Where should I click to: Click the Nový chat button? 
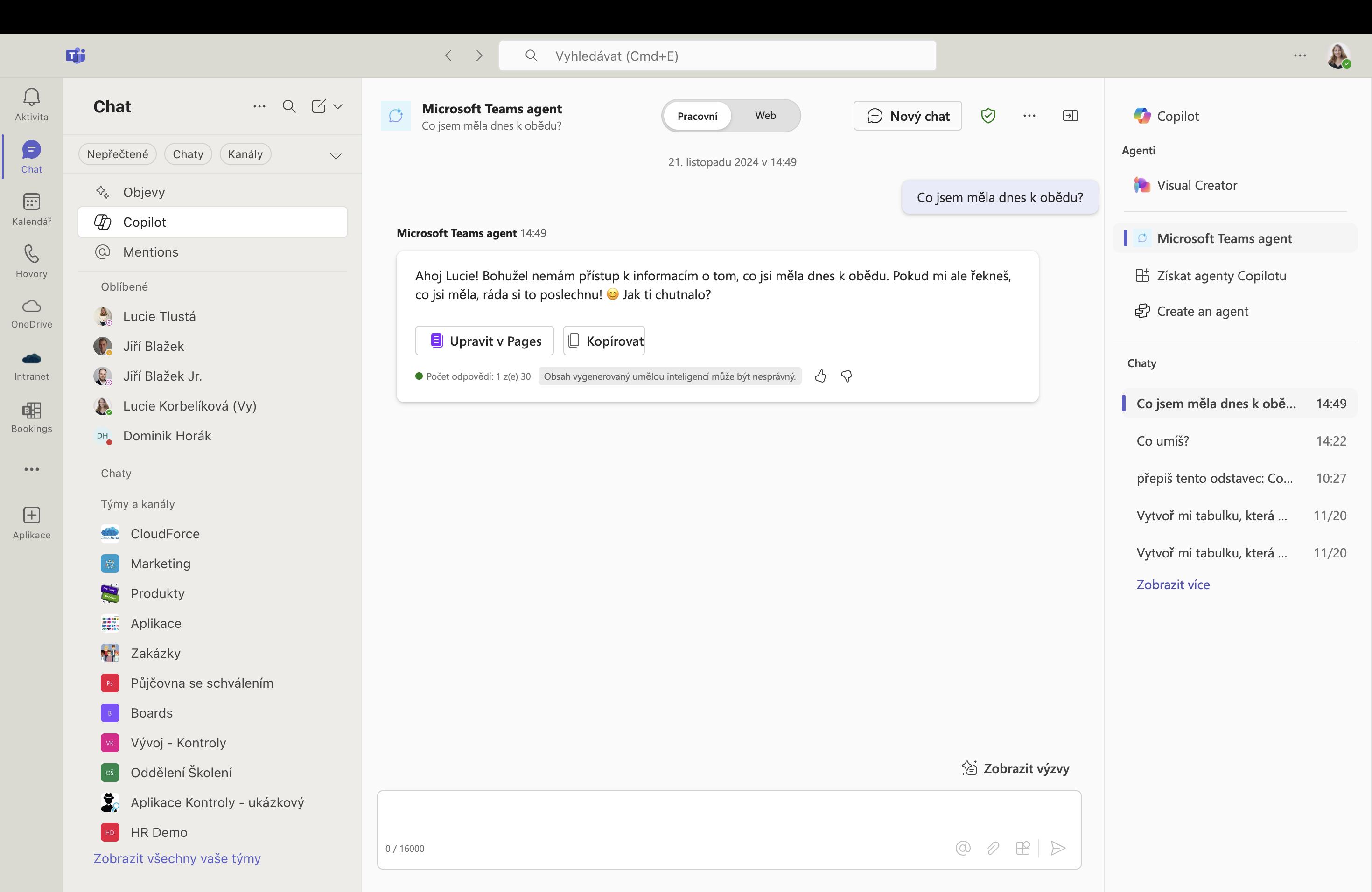(x=907, y=116)
